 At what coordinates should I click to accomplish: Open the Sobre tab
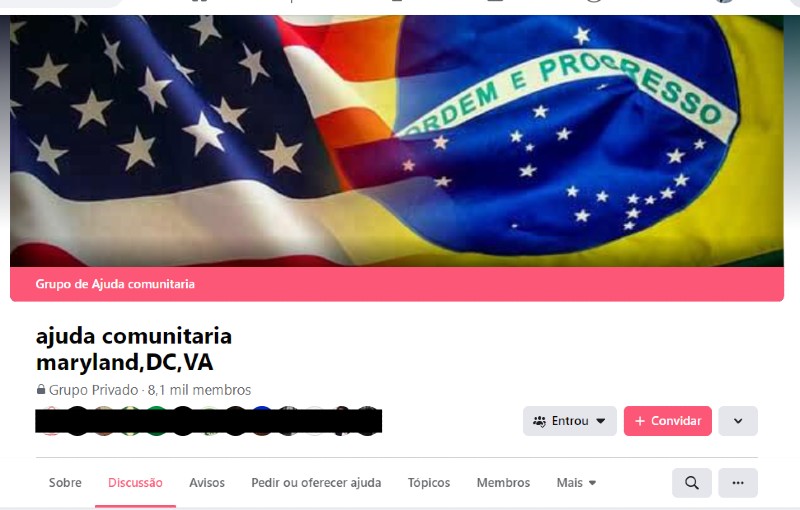point(65,482)
